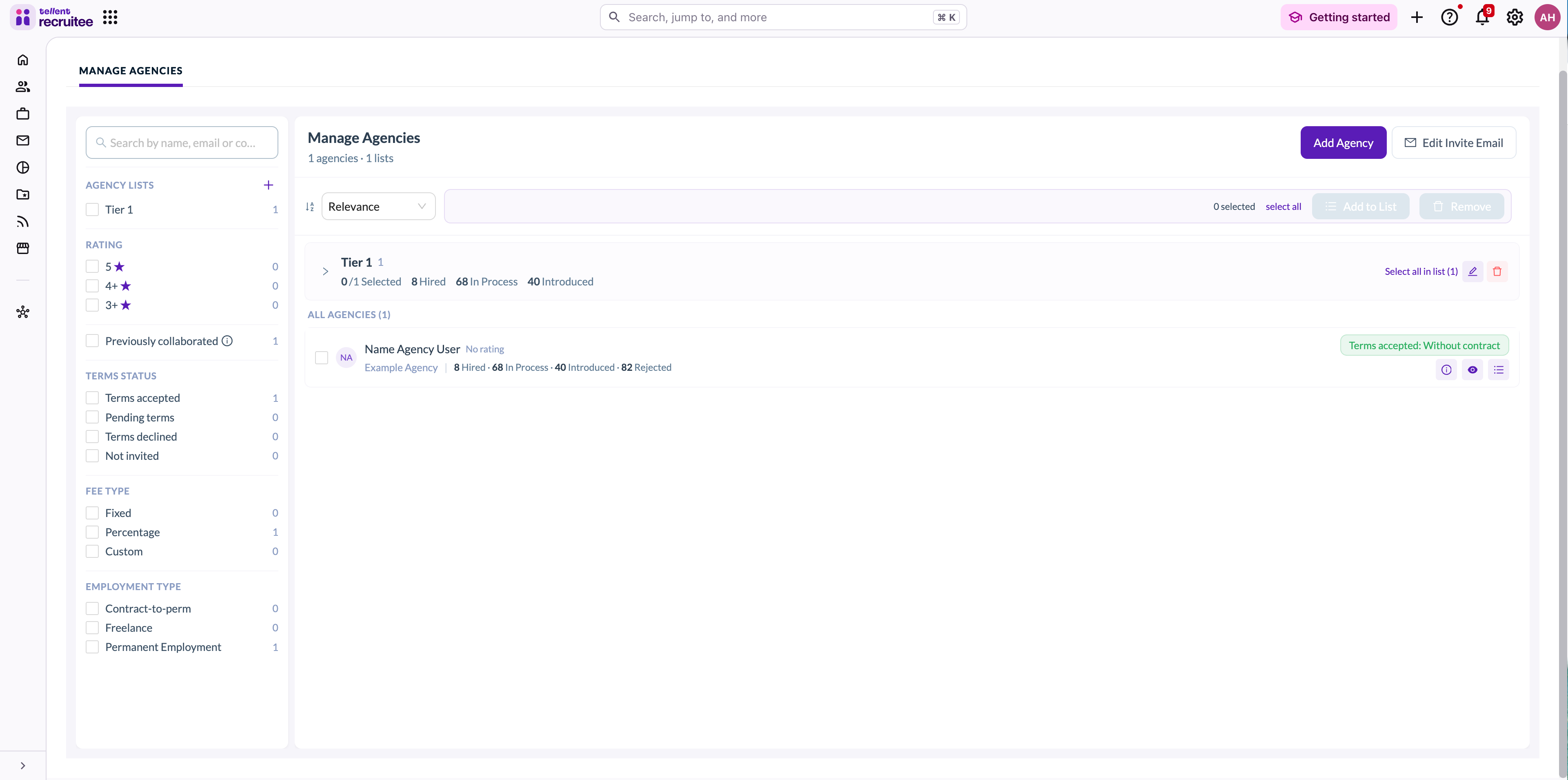Open the Reports pie chart icon in sidebar
This screenshot has width=1568, height=780.
pos(22,167)
